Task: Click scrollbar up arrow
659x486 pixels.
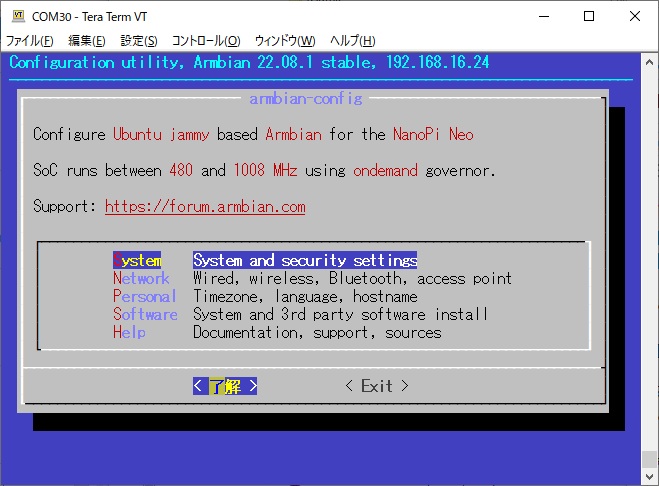Action: [649, 62]
